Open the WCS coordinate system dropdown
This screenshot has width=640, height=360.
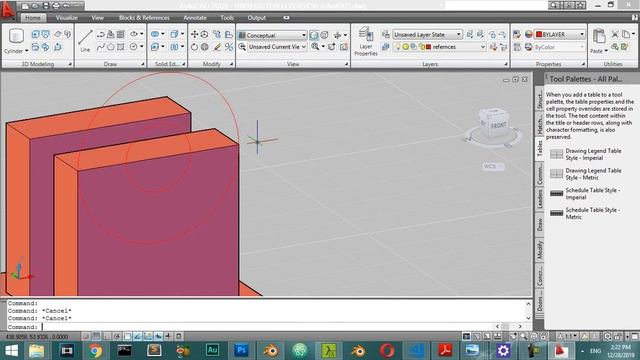[x=493, y=167]
